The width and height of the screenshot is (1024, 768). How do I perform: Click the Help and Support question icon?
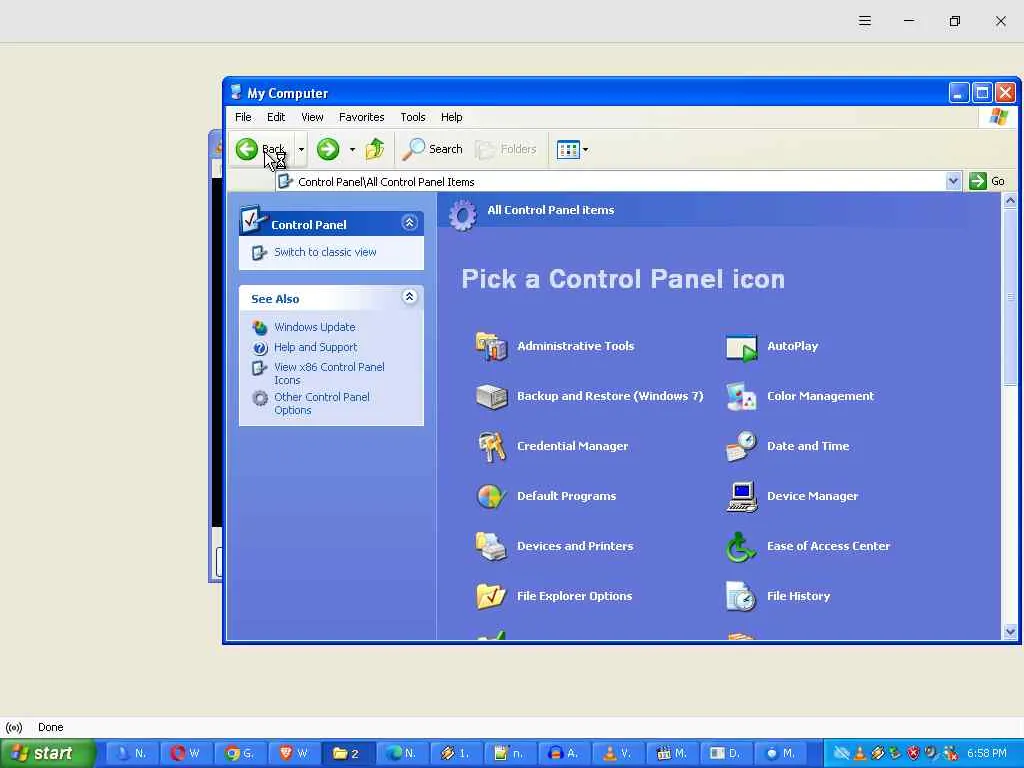click(x=260, y=347)
